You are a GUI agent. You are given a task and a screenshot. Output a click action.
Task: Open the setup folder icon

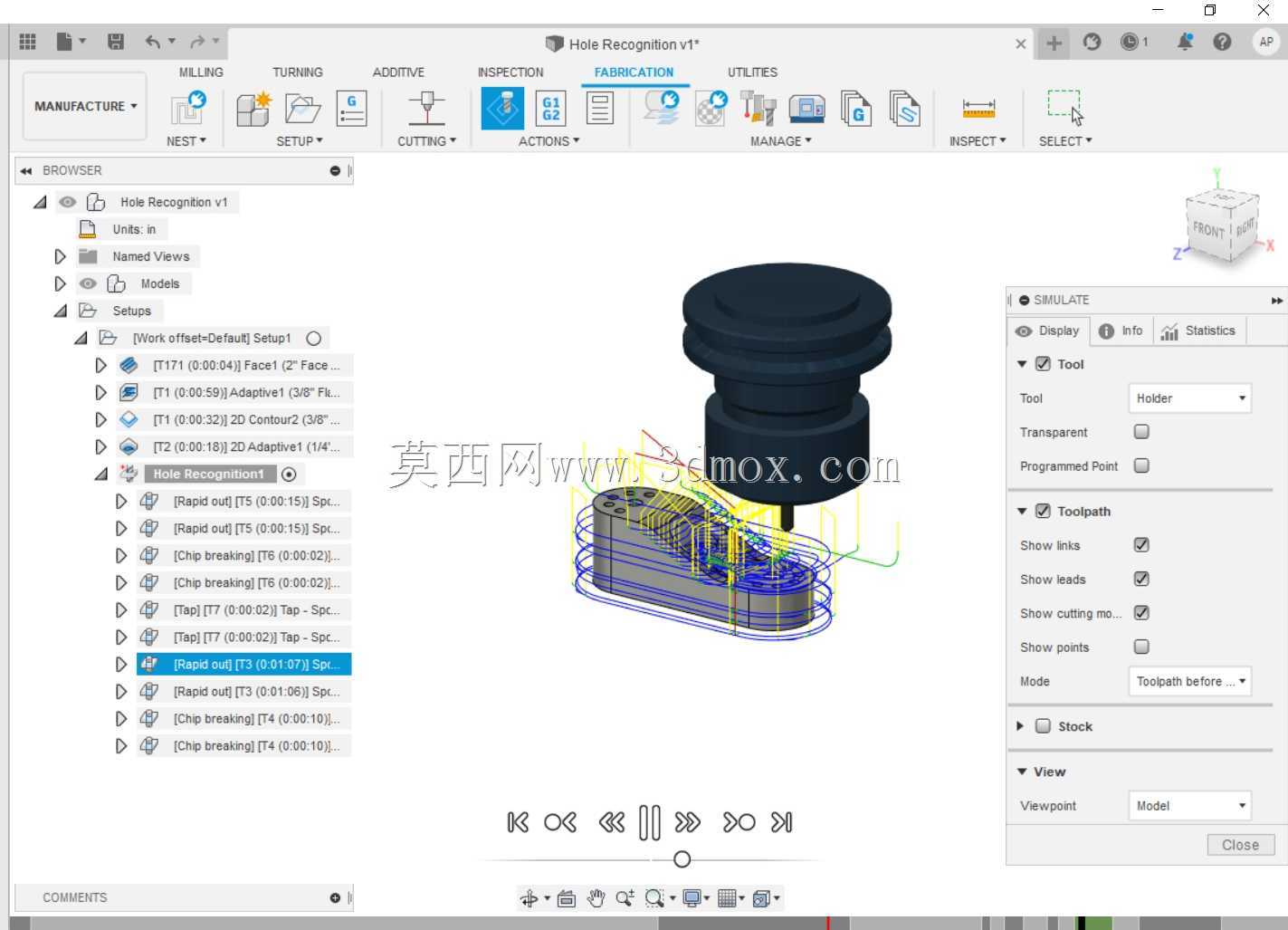point(302,108)
